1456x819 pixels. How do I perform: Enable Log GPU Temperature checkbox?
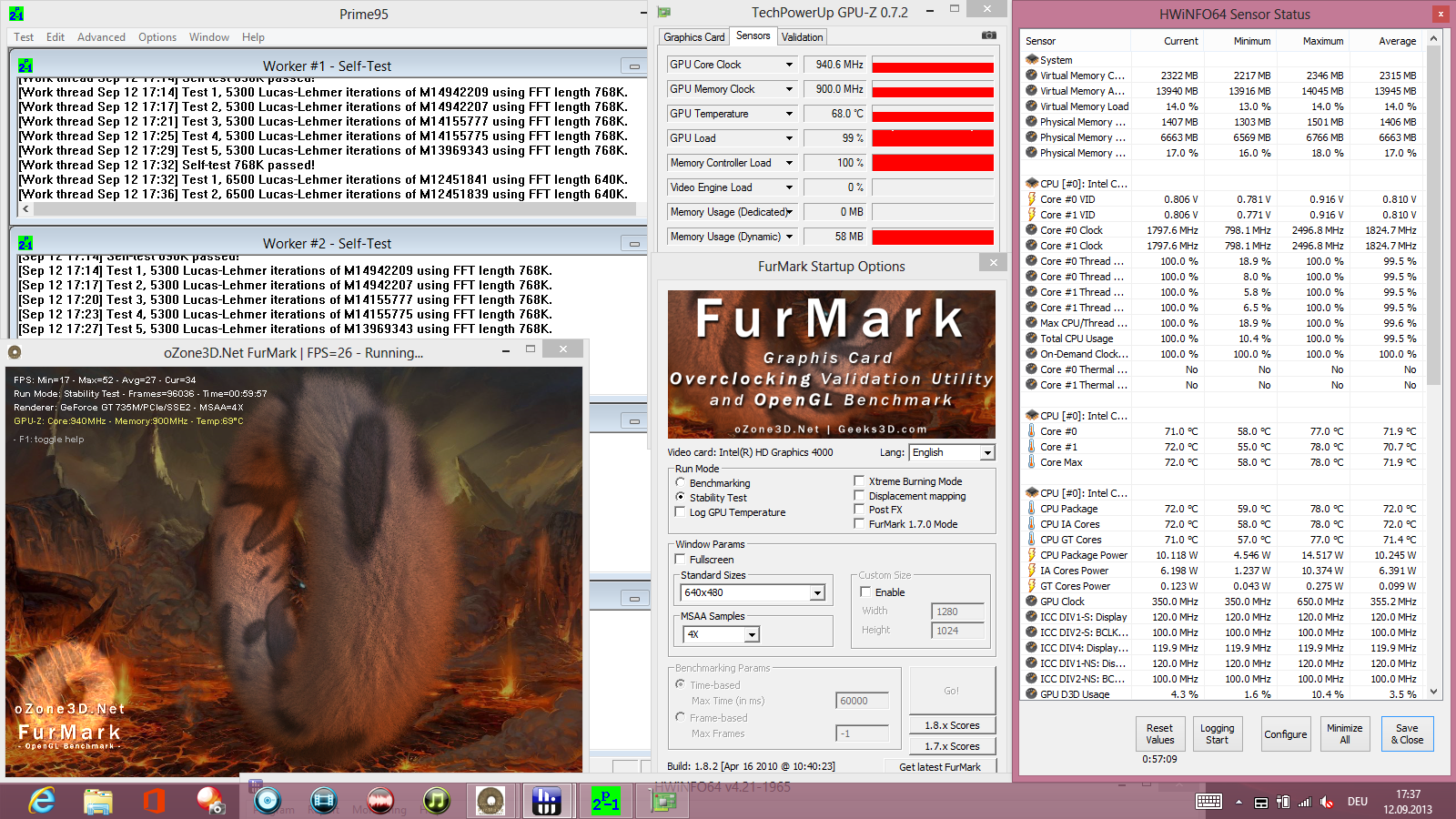pyautogui.click(x=680, y=512)
